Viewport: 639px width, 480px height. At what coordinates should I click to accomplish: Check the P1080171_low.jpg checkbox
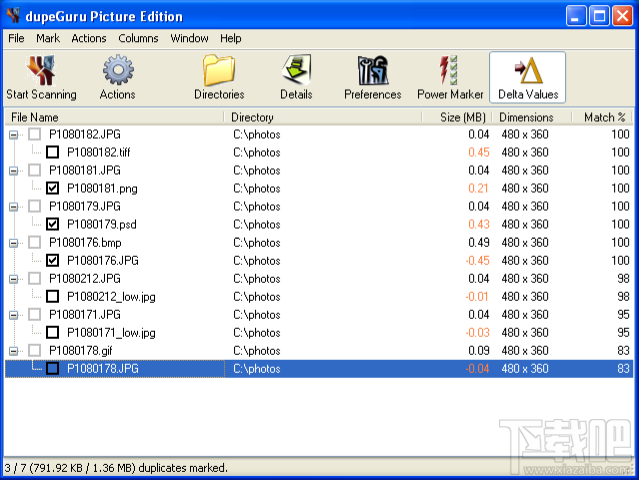(x=53, y=332)
